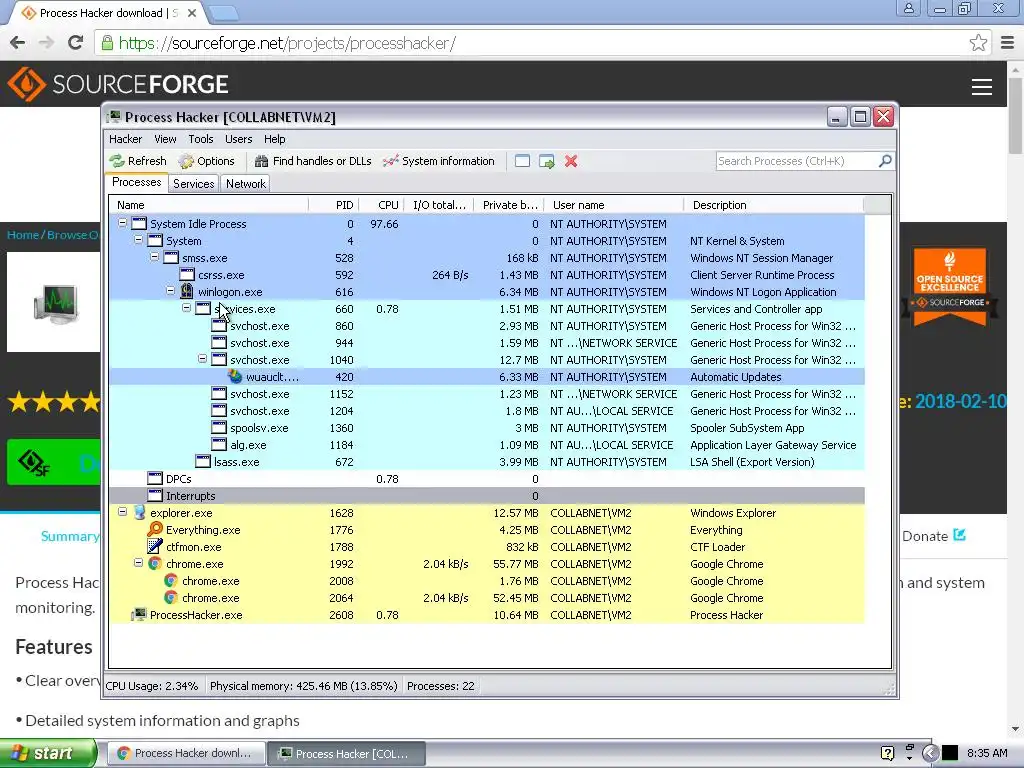
Task: Select the explorer.exe process icon
Action: click(139, 513)
